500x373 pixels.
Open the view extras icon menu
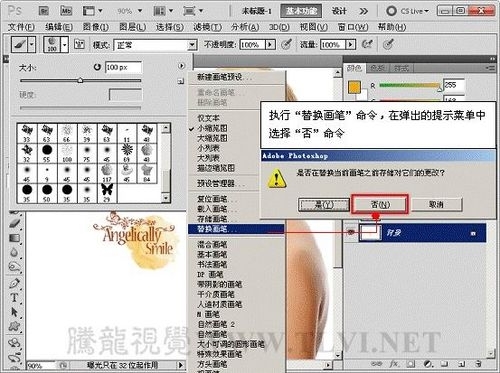[92, 11]
